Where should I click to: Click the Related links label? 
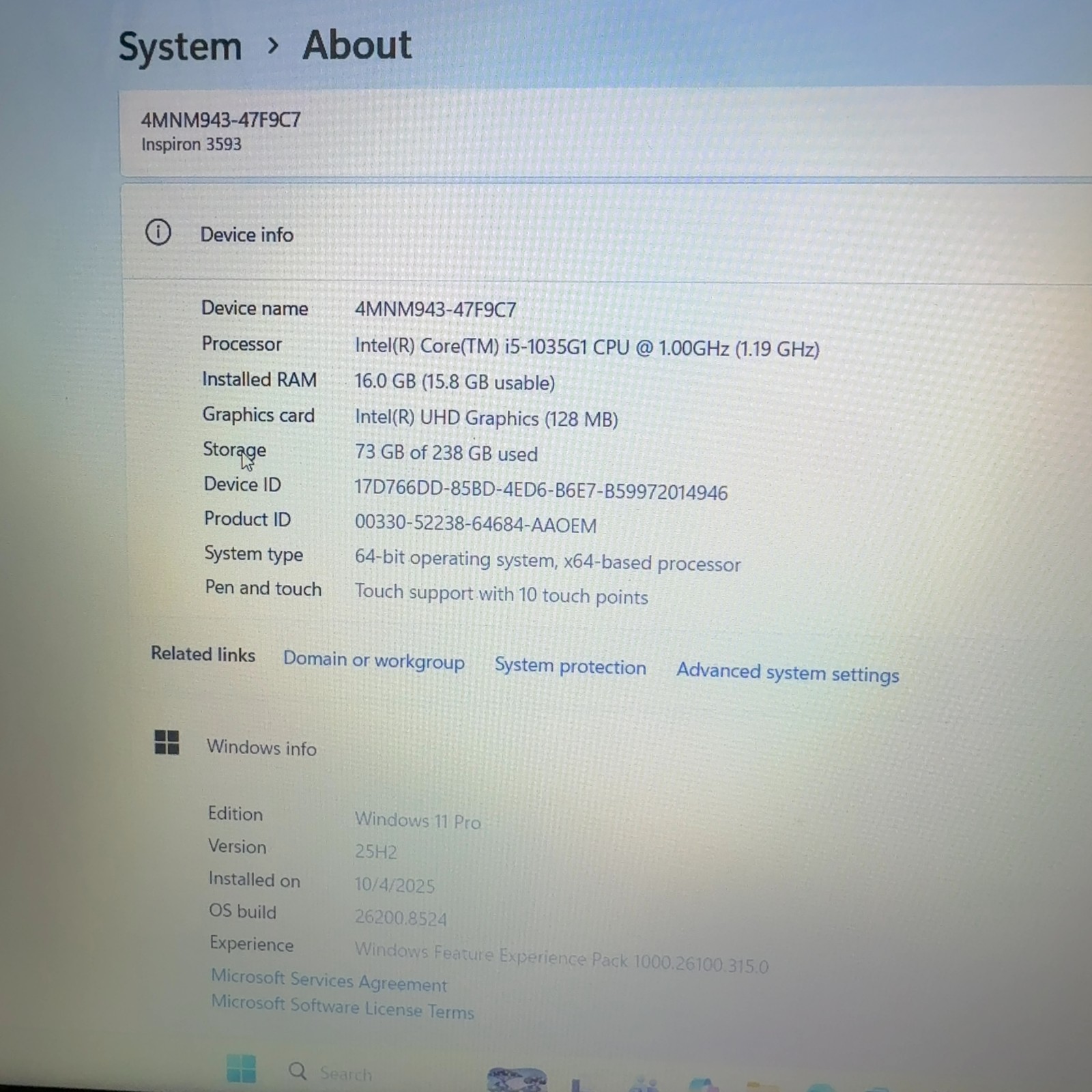click(203, 654)
